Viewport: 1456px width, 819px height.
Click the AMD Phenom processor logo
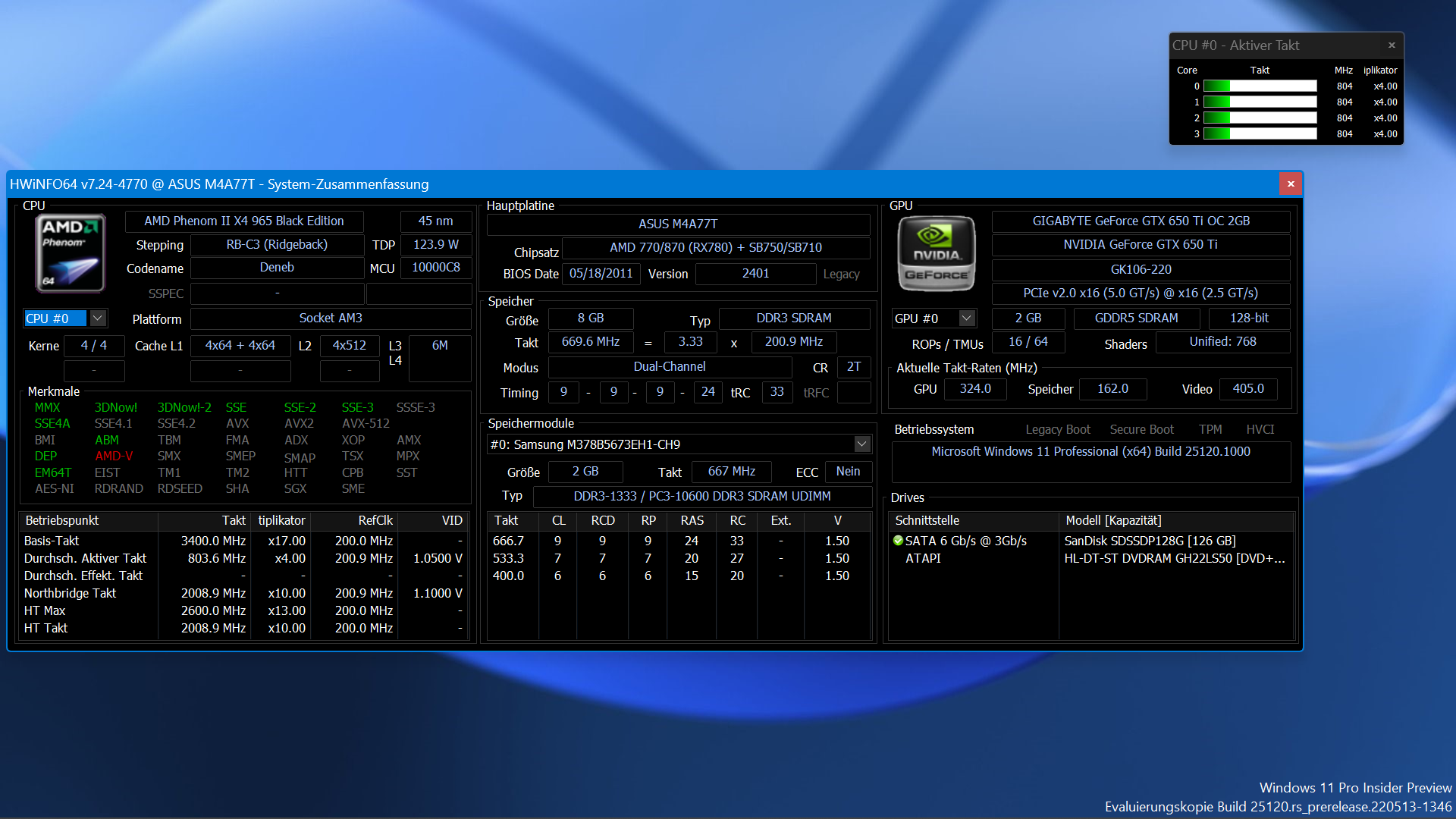[69, 253]
